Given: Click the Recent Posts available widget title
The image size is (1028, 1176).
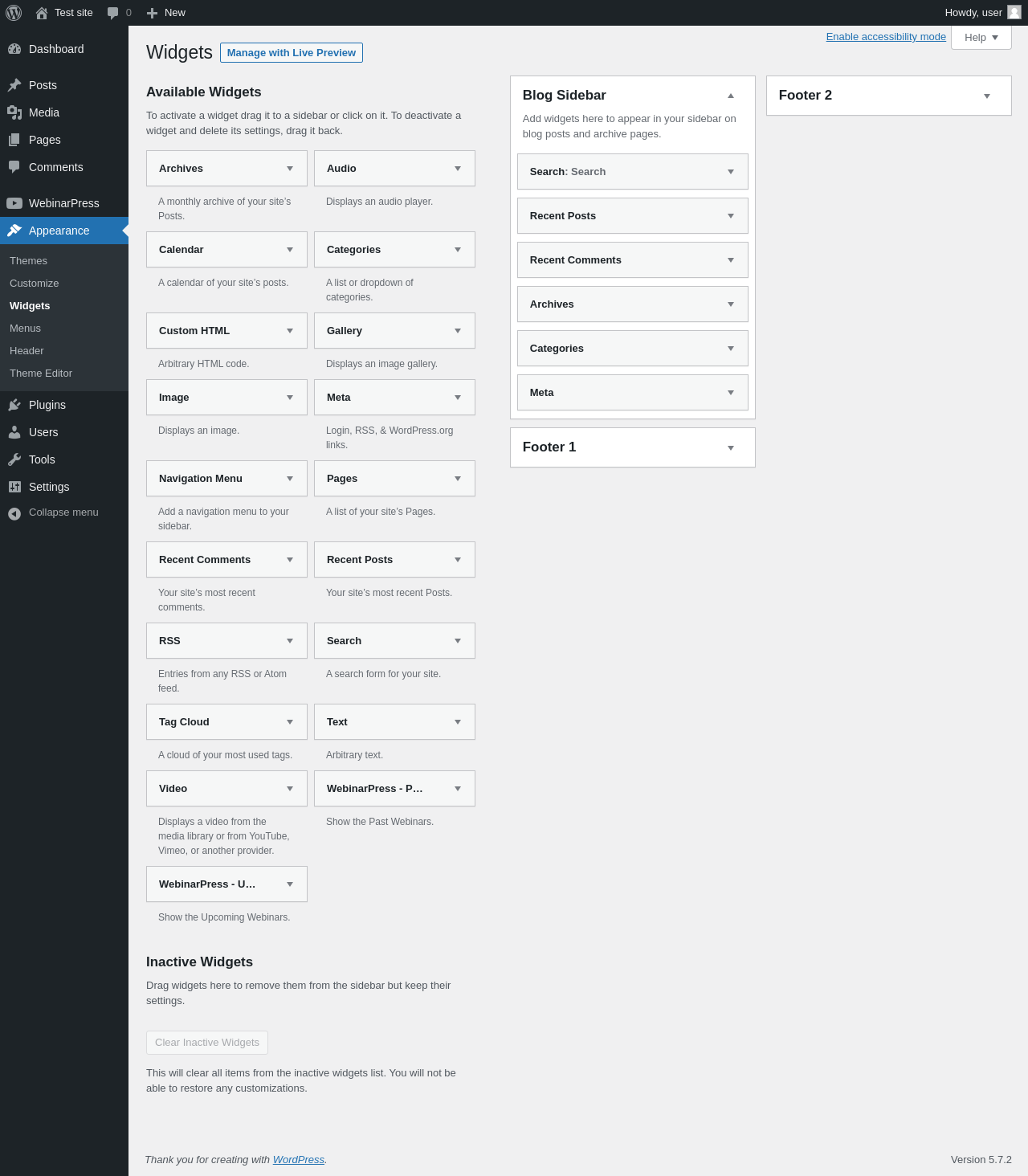Looking at the screenshot, I should 360,560.
